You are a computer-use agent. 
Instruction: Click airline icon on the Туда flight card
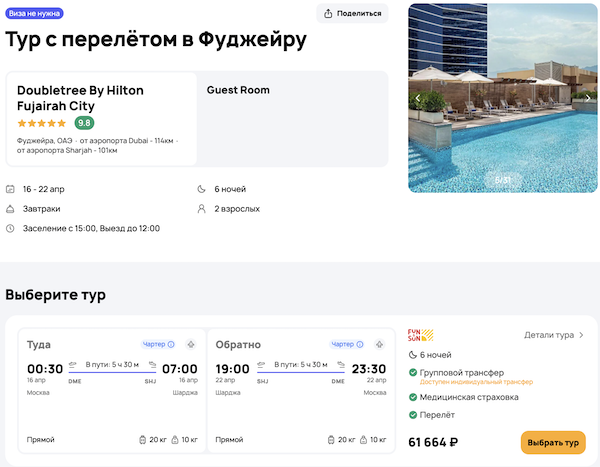click(x=190, y=344)
